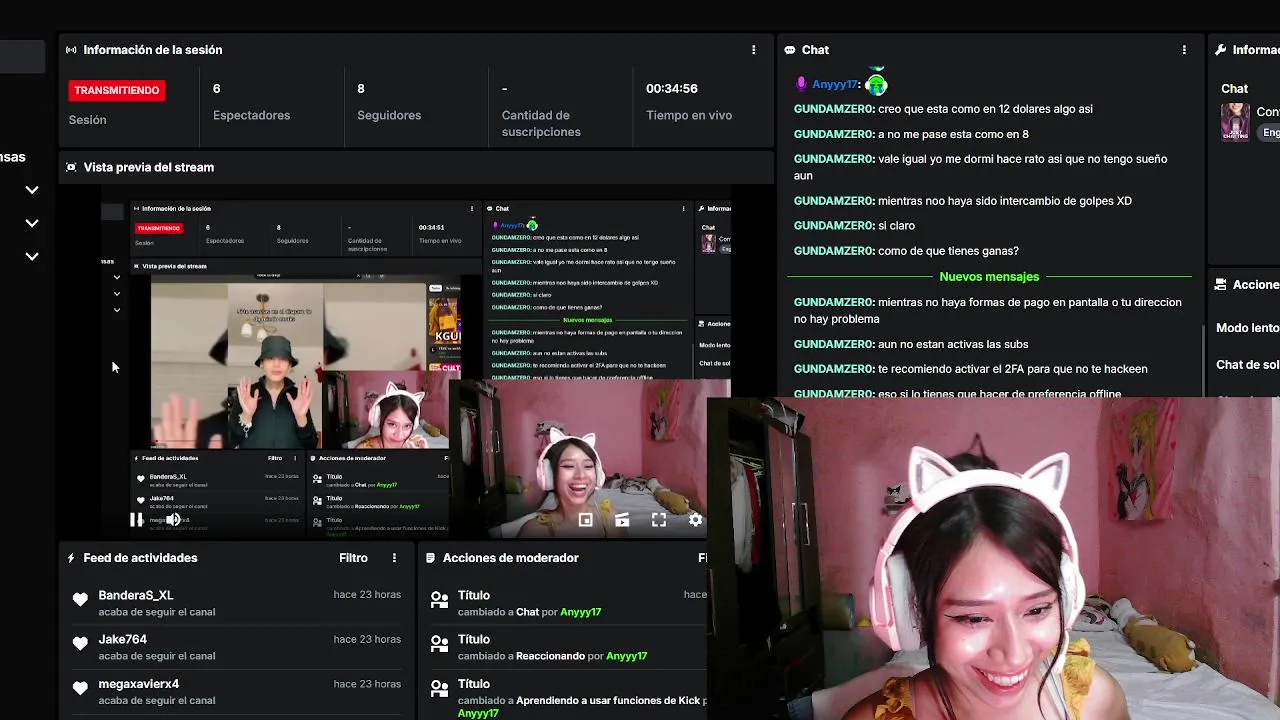The width and height of the screenshot is (1280, 720).
Task: Enter fullscreen in stream preview
Action: tap(659, 520)
